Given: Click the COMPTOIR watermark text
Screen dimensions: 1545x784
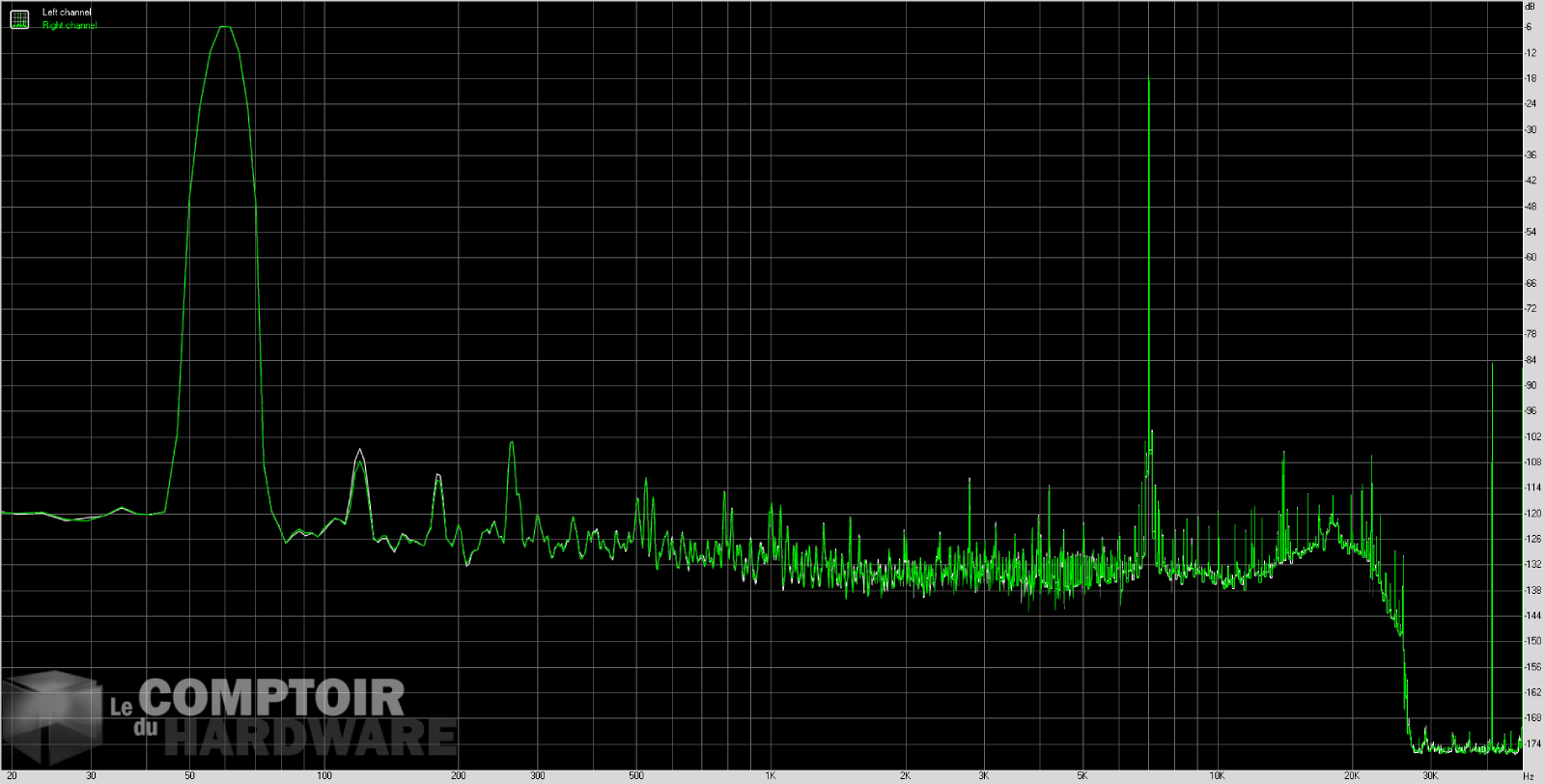Looking at the screenshot, I should (272, 697).
